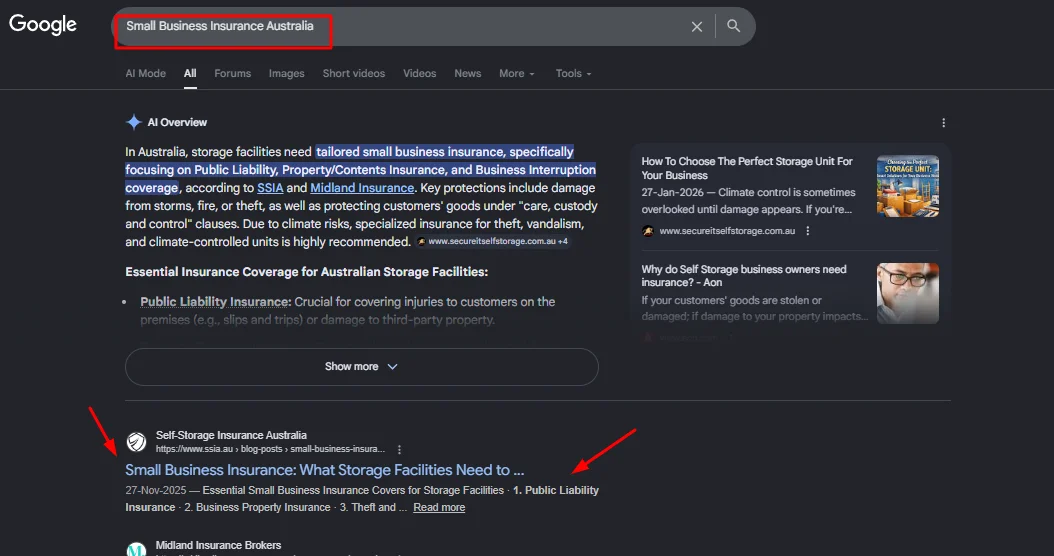The image size is (1054, 556).
Task: Expand AI Overview with Show more
Action: [361, 367]
